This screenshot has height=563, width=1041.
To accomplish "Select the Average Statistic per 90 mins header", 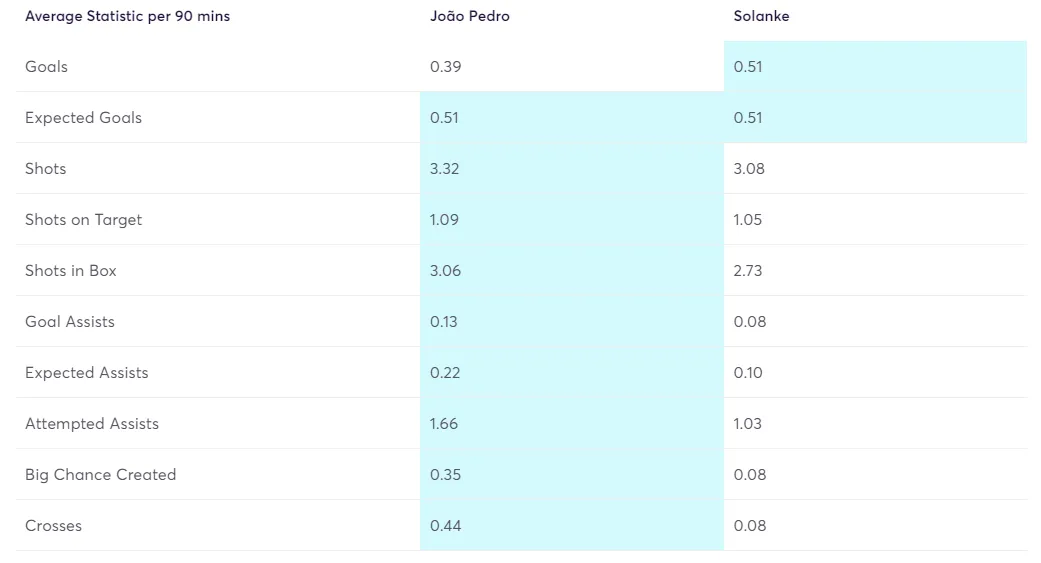I will [127, 16].
